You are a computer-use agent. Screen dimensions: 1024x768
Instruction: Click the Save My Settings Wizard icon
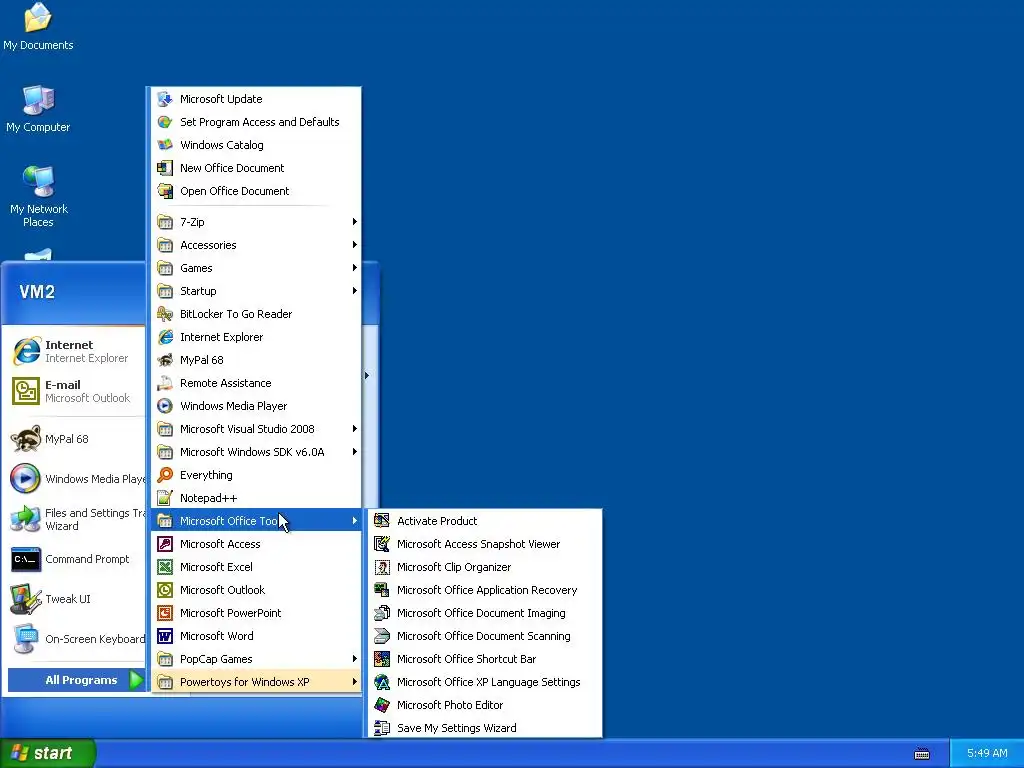point(382,728)
